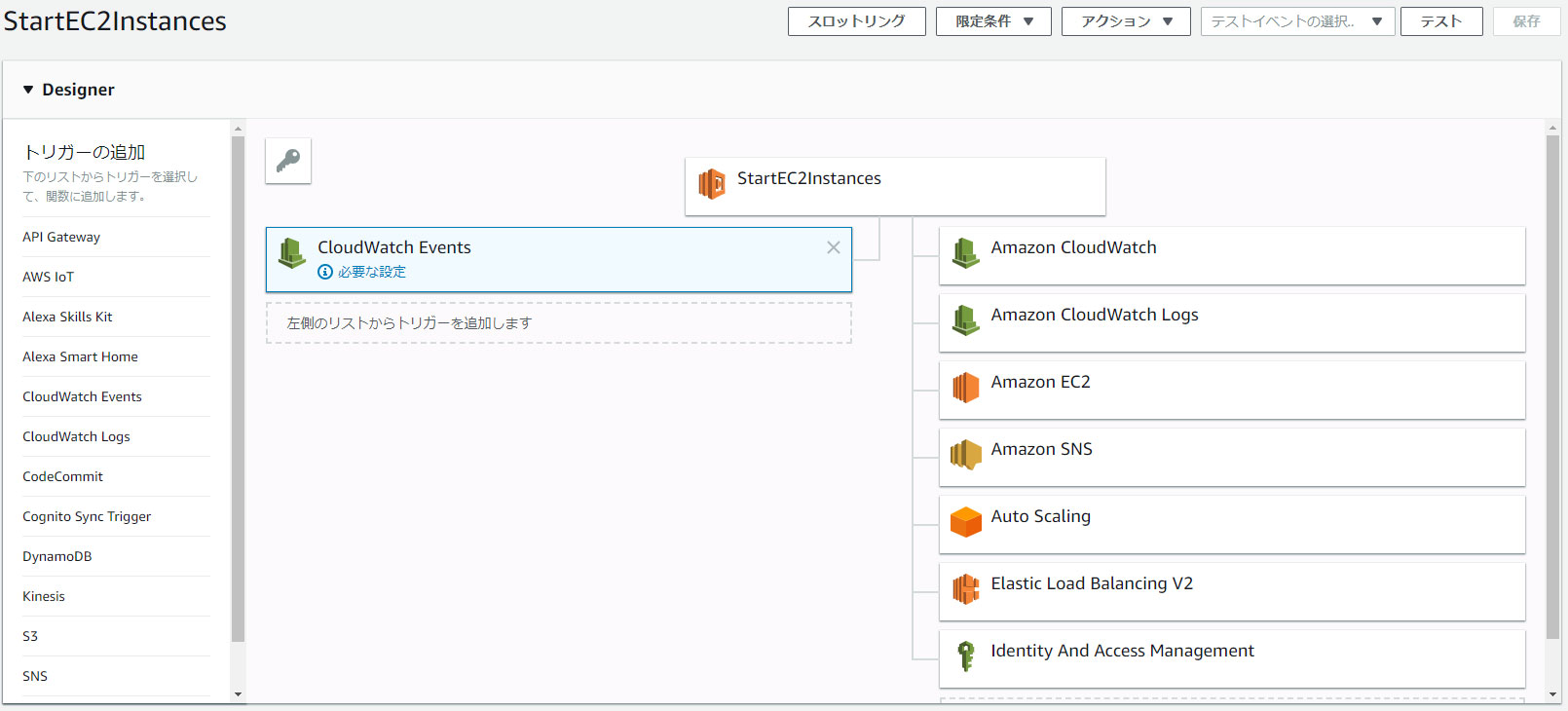The image size is (1568, 711).
Task: Click the trigger list scrollbar thumb
Action: (238, 390)
